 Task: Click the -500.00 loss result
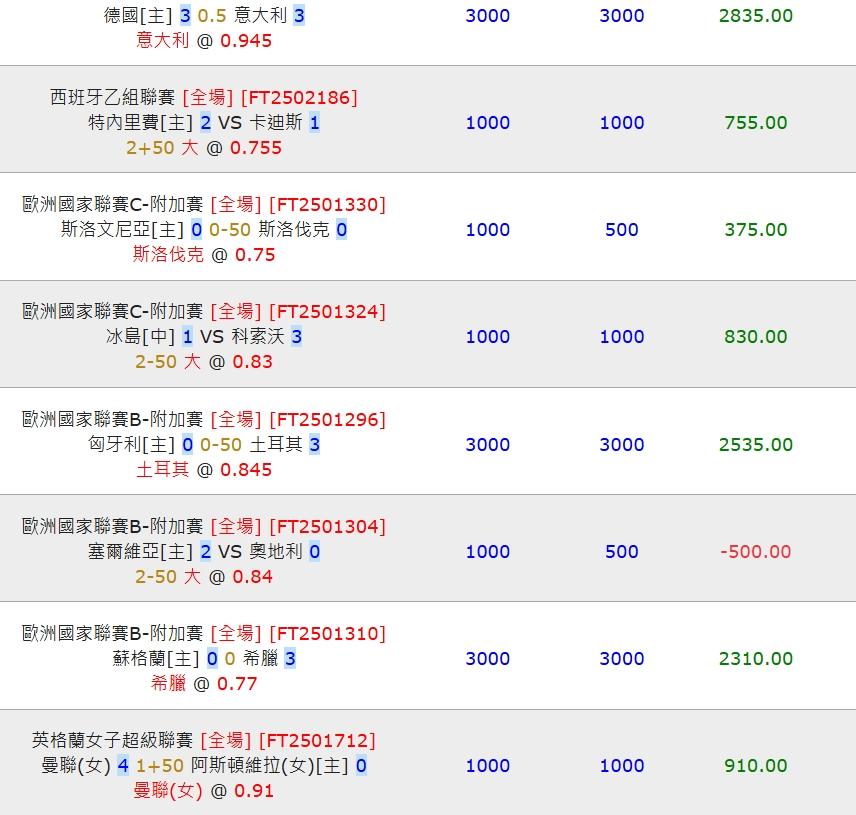pyautogui.click(x=756, y=551)
